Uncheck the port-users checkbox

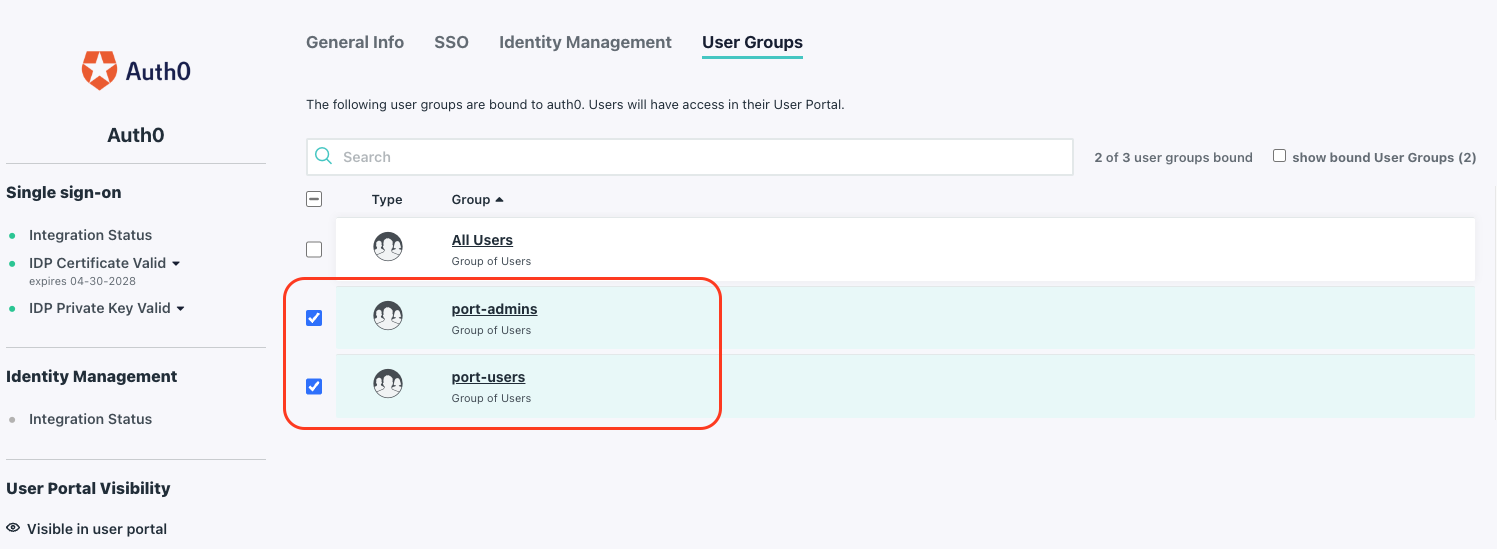pyautogui.click(x=314, y=386)
